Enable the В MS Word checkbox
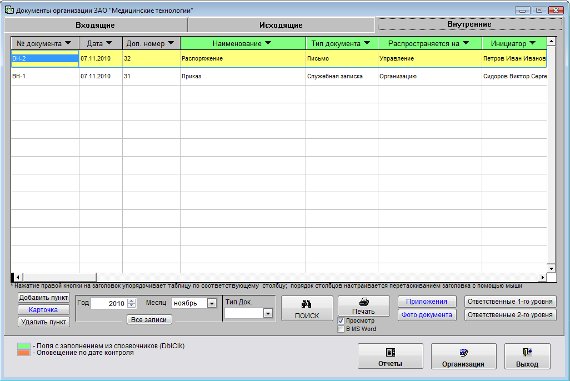570x381 pixels. click(341, 329)
